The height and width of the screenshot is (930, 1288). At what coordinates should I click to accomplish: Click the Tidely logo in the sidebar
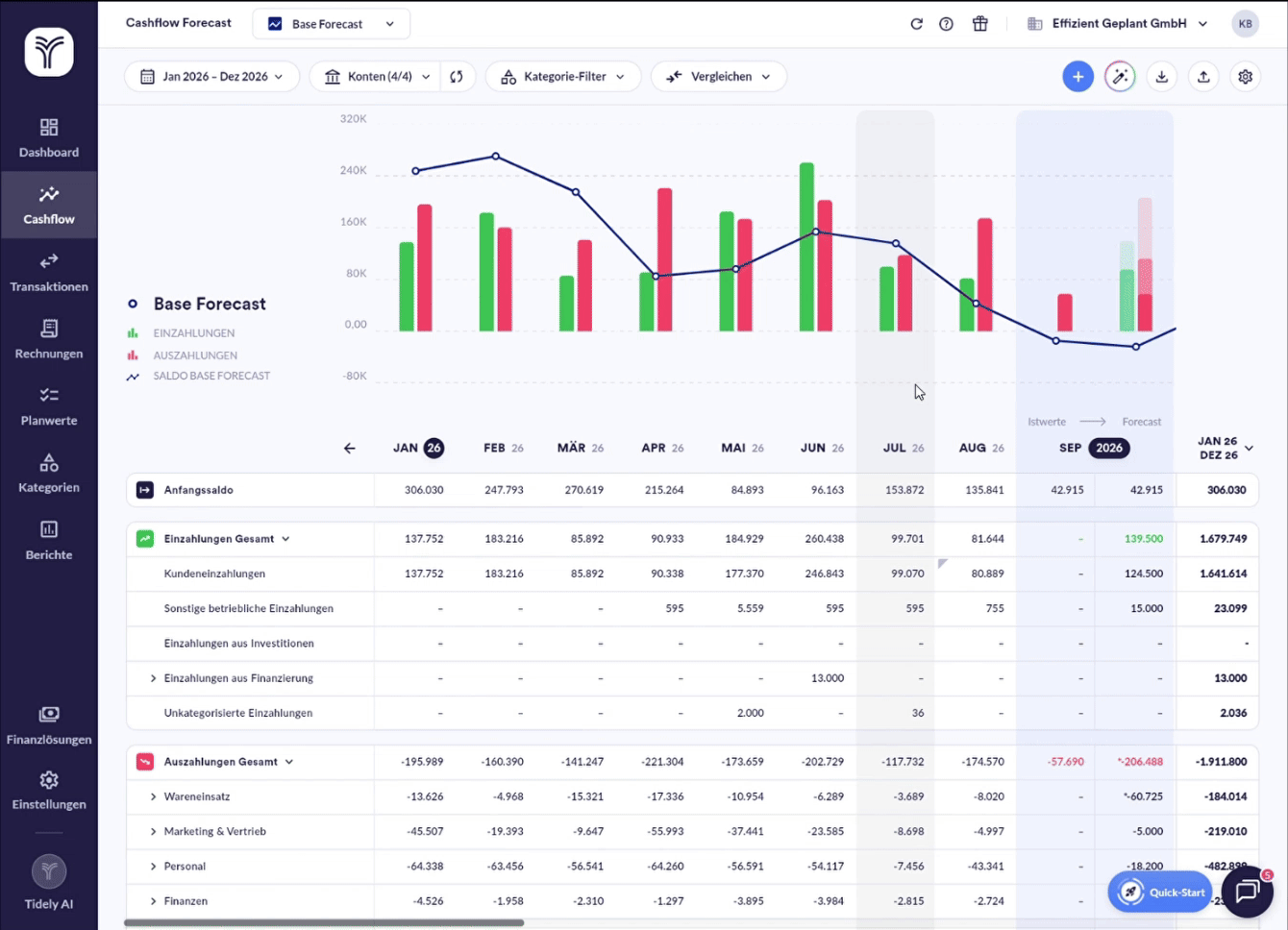pos(49,52)
